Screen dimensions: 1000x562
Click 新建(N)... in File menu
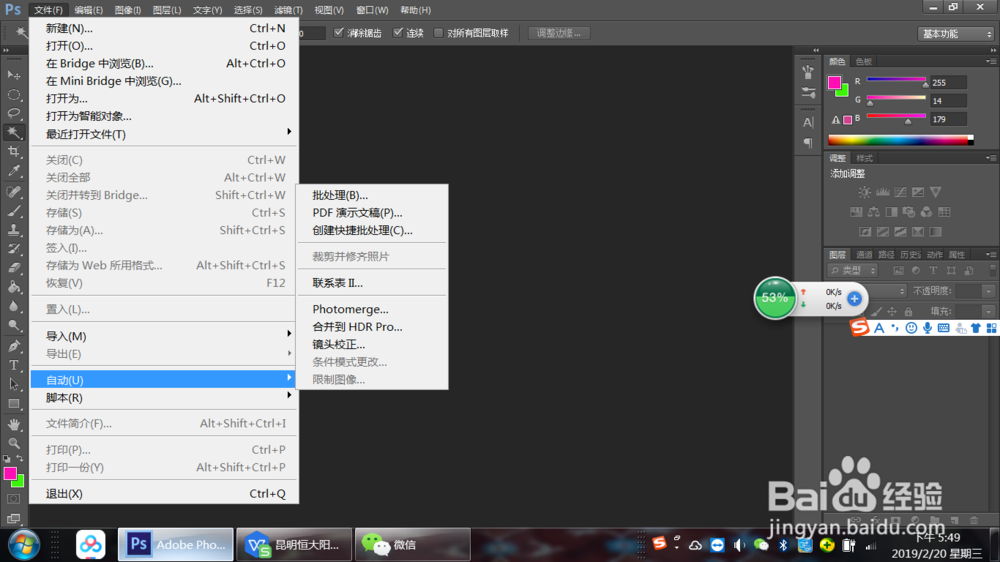[x=164, y=28]
